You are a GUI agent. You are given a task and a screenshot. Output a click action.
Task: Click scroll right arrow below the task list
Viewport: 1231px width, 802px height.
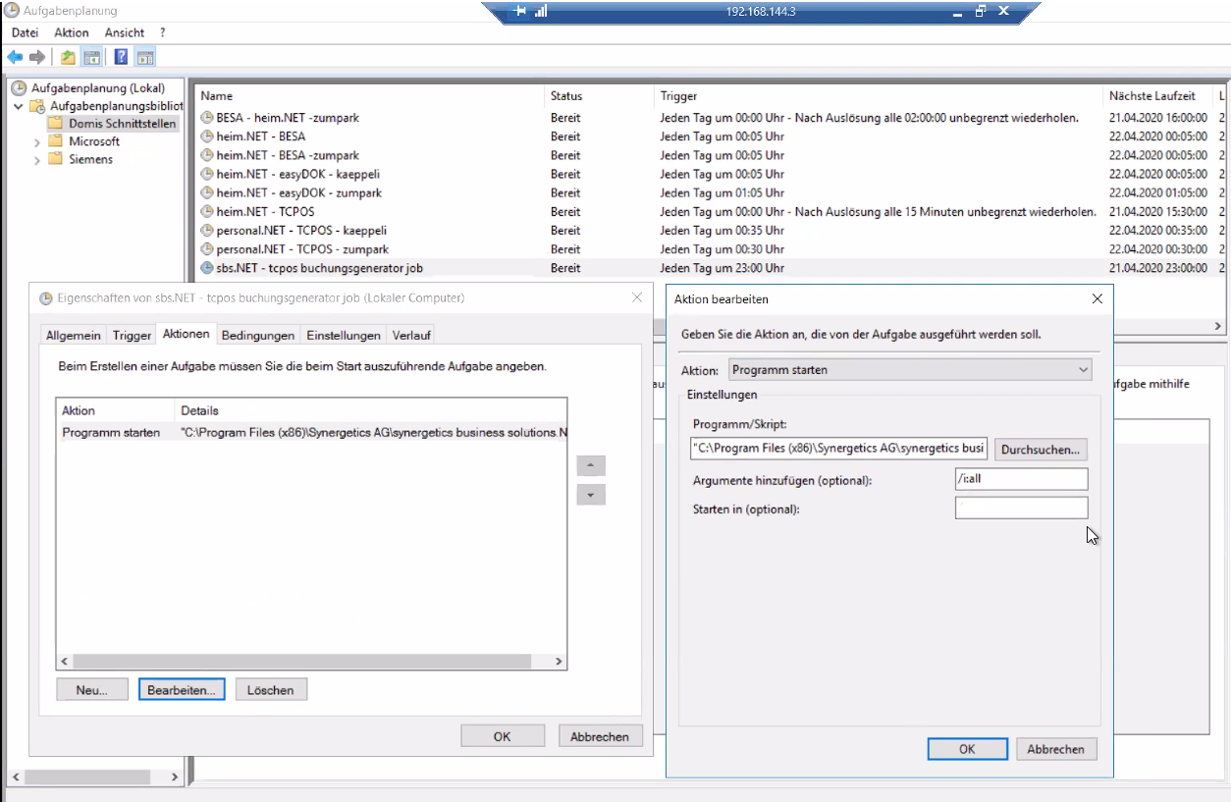[x=1217, y=326]
